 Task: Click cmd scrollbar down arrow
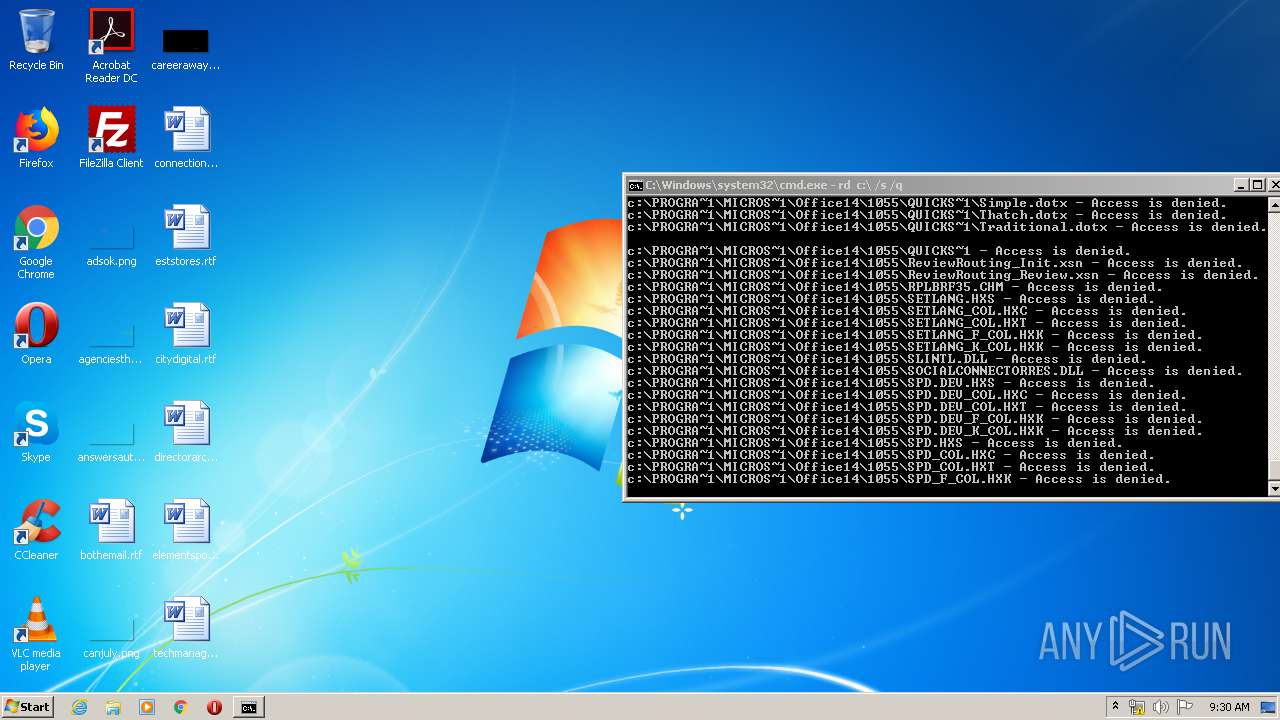coord(1274,488)
